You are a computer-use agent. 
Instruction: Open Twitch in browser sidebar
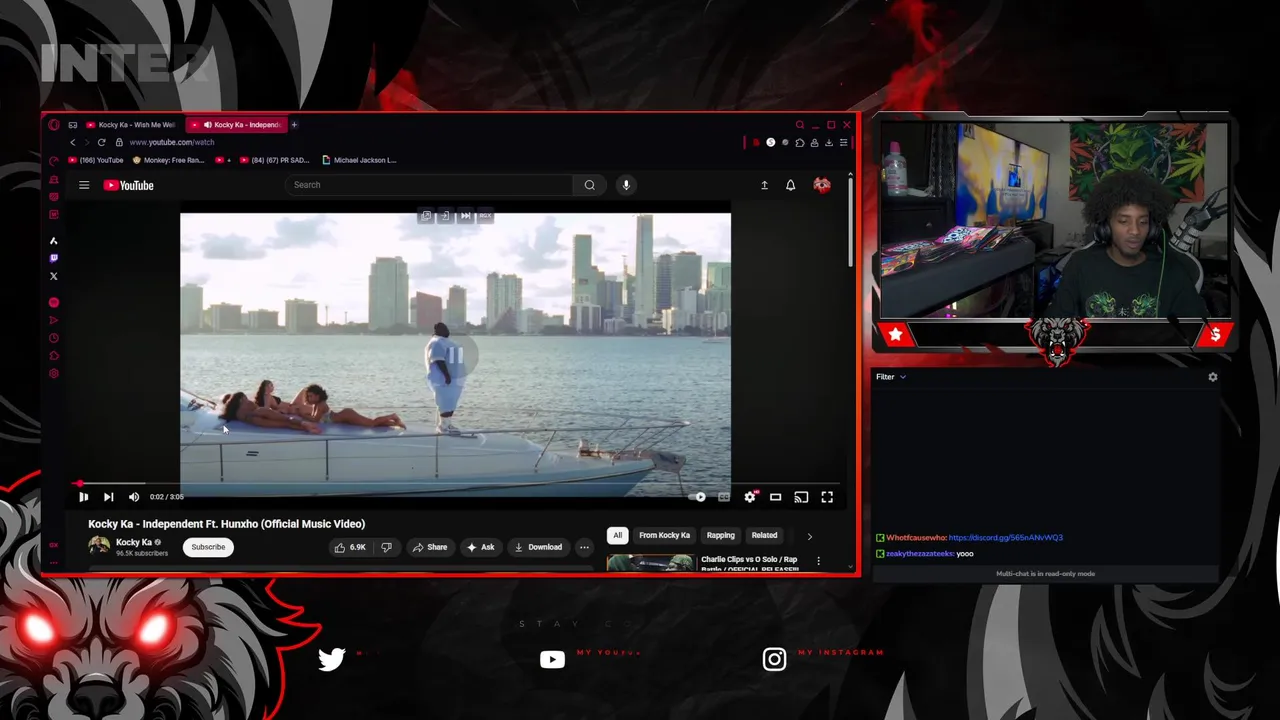click(54, 258)
